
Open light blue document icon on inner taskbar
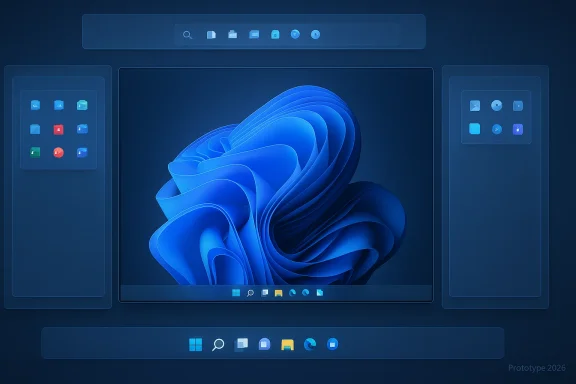pyautogui.click(x=320, y=293)
